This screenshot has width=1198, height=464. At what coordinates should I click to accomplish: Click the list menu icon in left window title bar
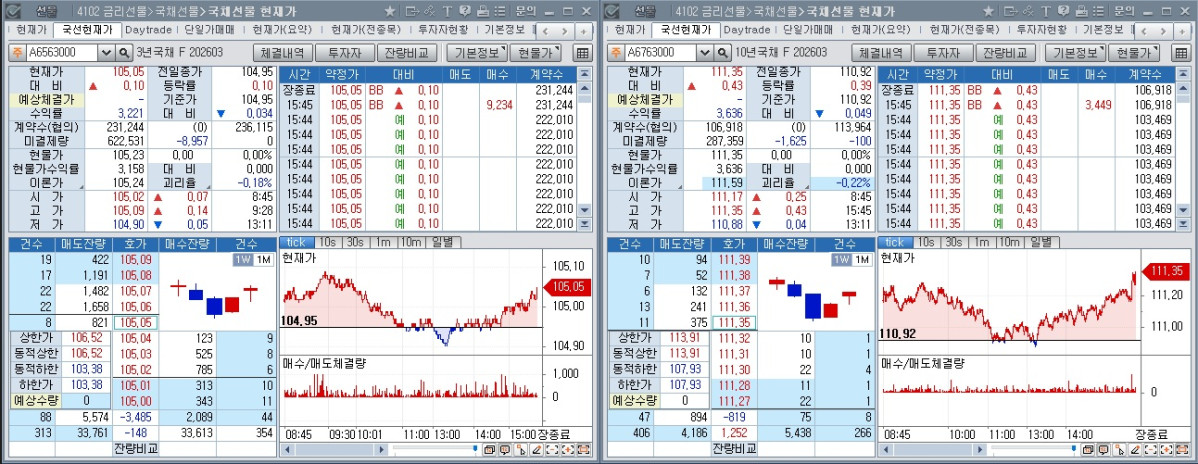(499, 11)
